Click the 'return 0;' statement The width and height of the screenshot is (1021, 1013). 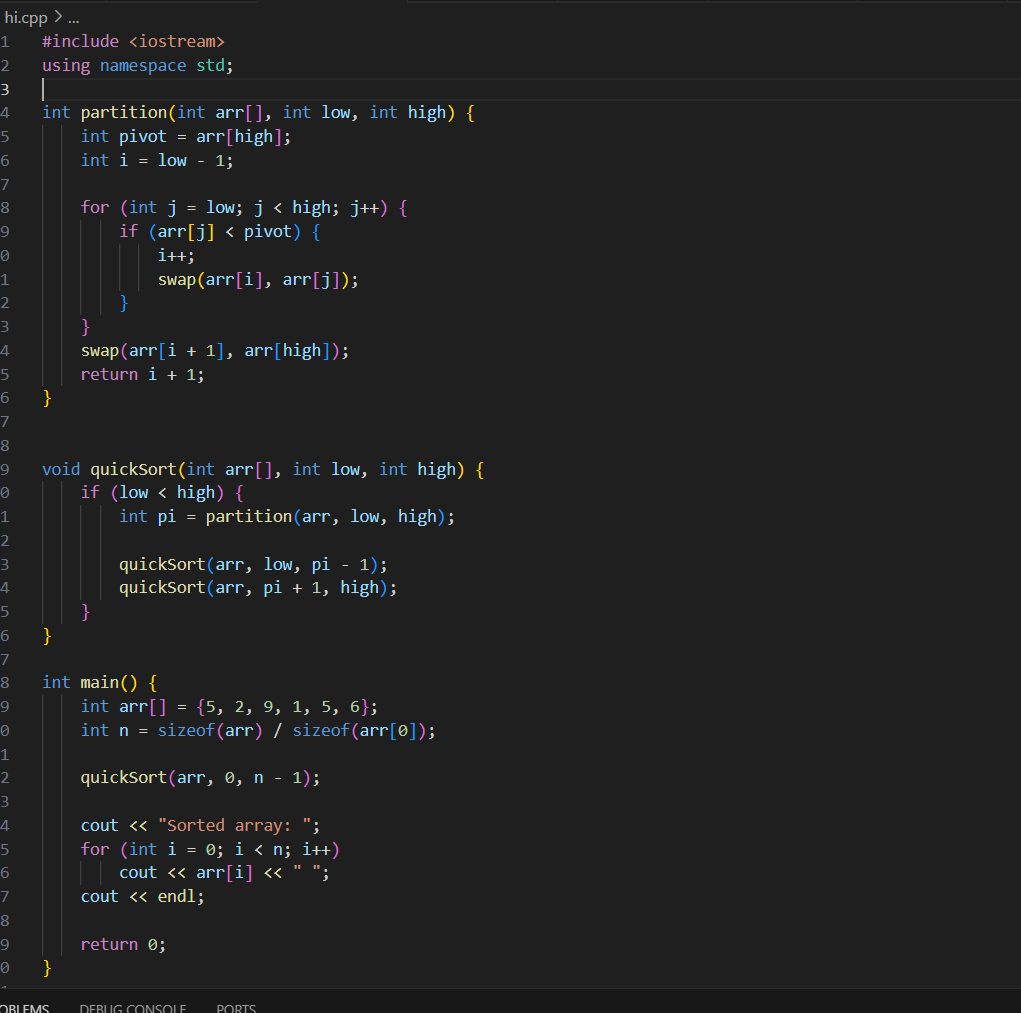123,945
